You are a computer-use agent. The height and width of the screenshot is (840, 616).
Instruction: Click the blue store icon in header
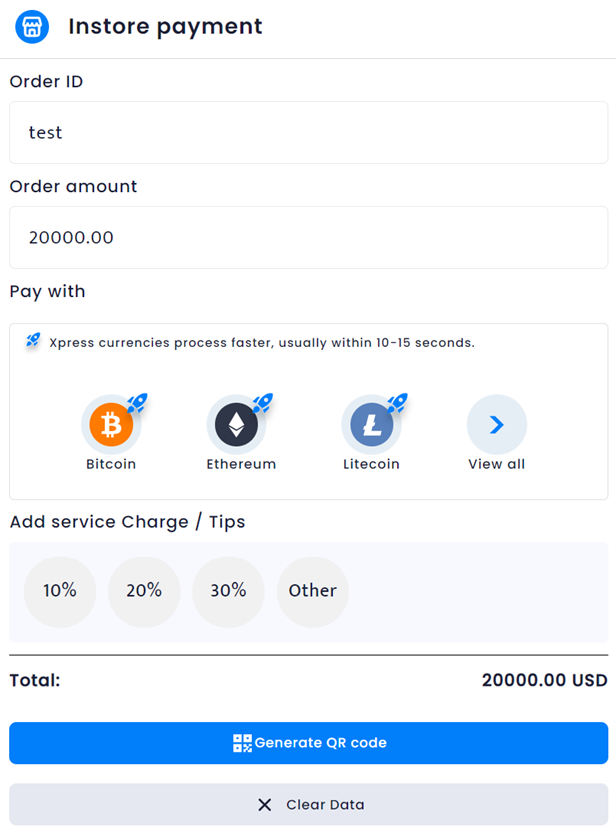click(32, 26)
